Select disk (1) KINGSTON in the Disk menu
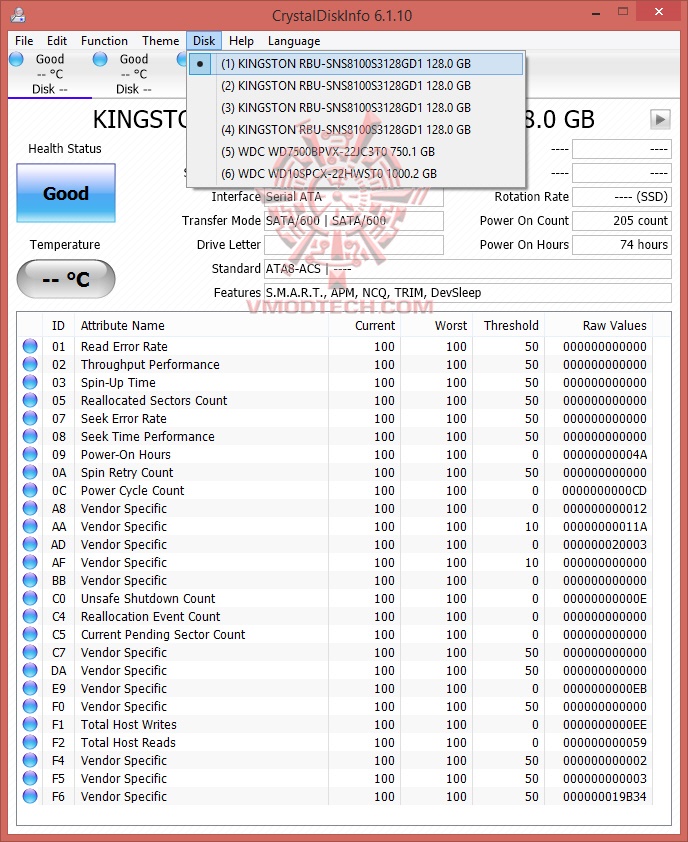688x842 pixels. (356, 63)
